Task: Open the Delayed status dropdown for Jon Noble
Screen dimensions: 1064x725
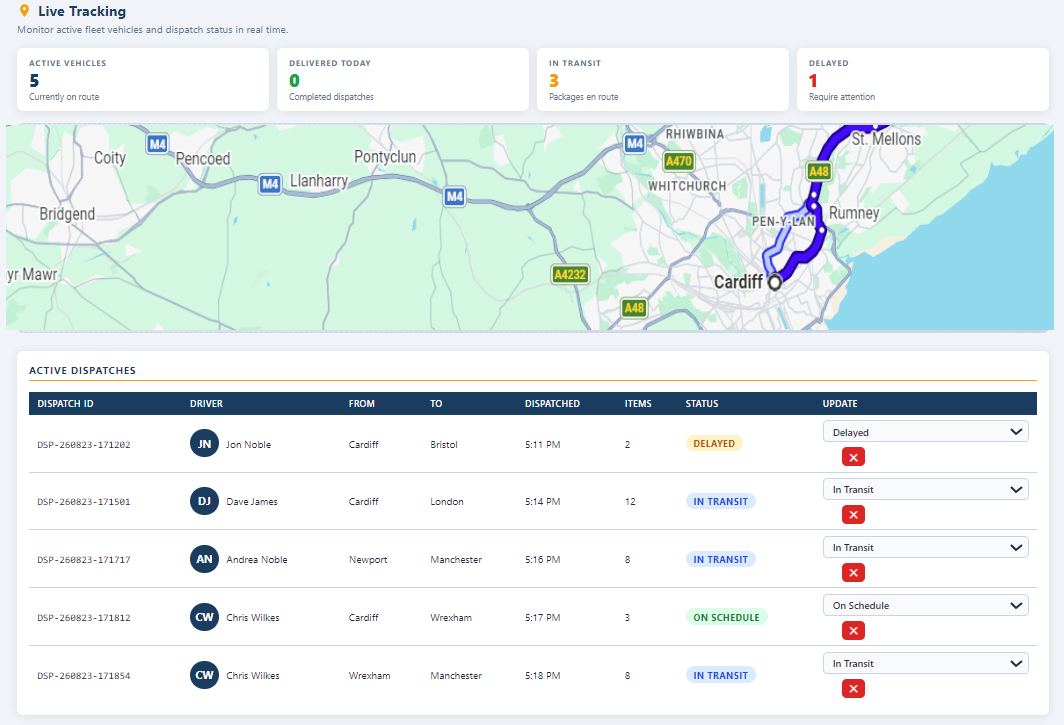Action: (926, 432)
